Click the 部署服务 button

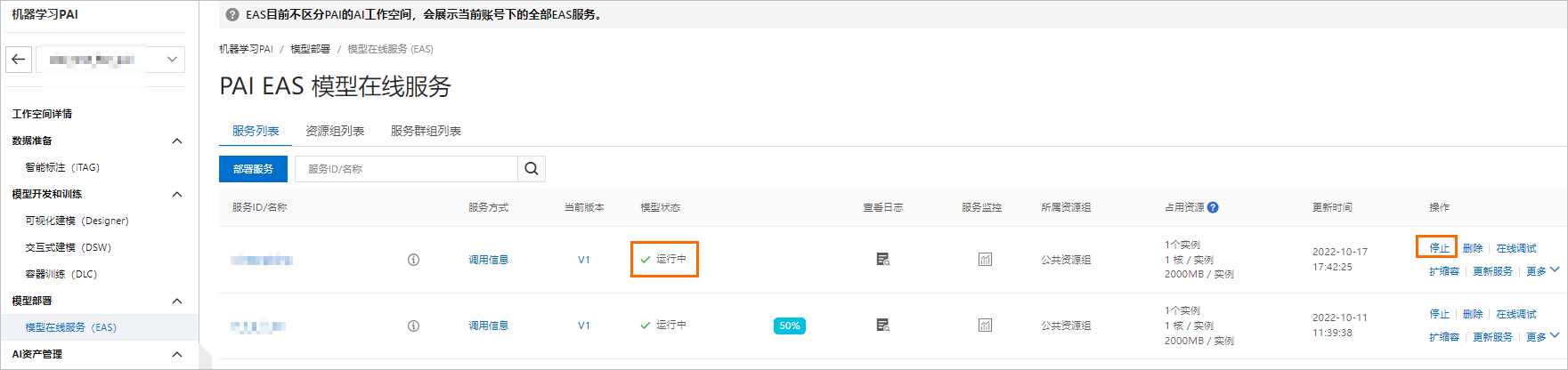[x=253, y=169]
